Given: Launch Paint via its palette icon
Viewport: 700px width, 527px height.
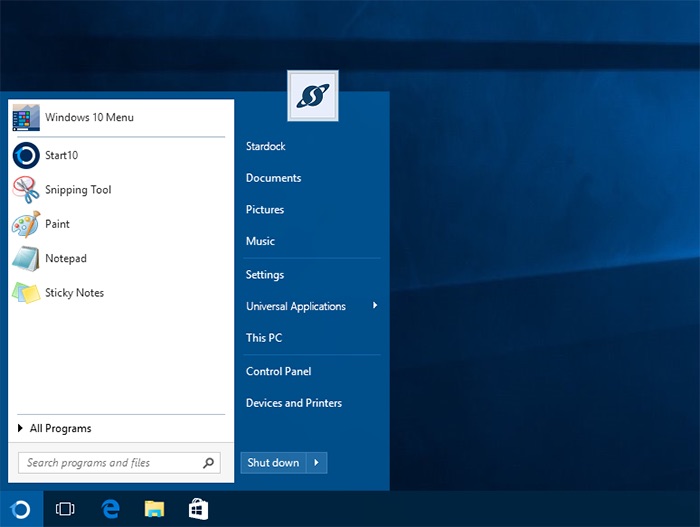Looking at the screenshot, I should [x=26, y=224].
